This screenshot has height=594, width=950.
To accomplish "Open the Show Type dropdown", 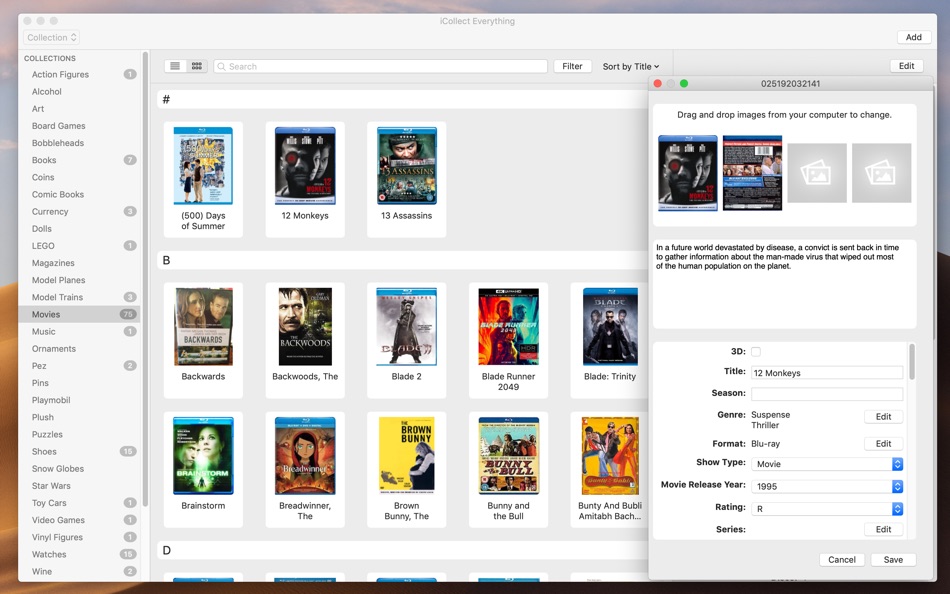I will [827, 464].
